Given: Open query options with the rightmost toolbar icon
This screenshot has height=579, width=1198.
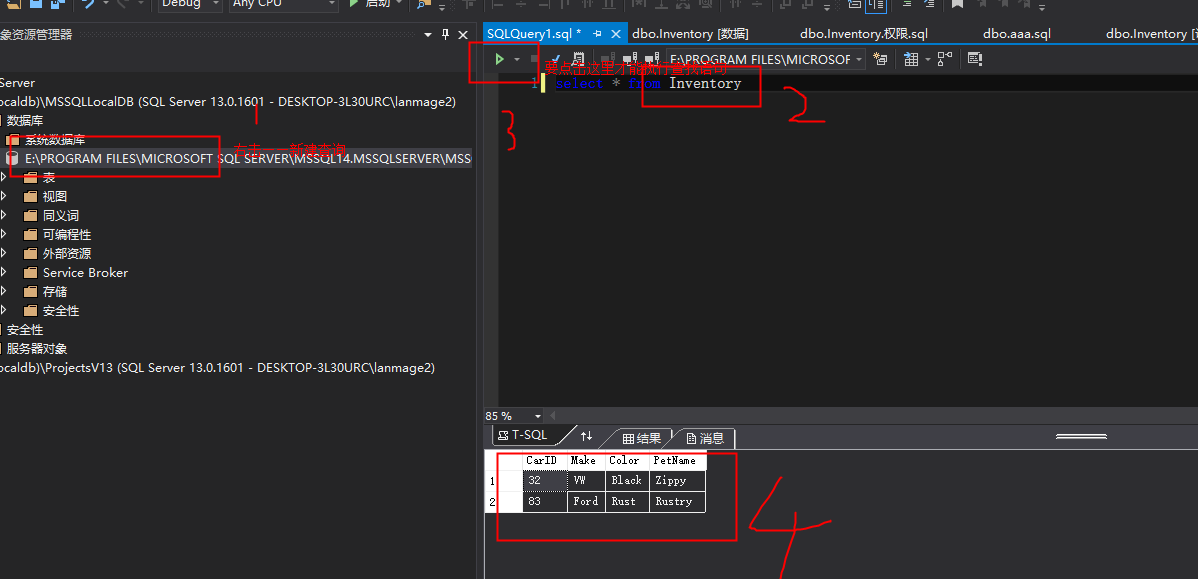Looking at the screenshot, I should (x=974, y=58).
